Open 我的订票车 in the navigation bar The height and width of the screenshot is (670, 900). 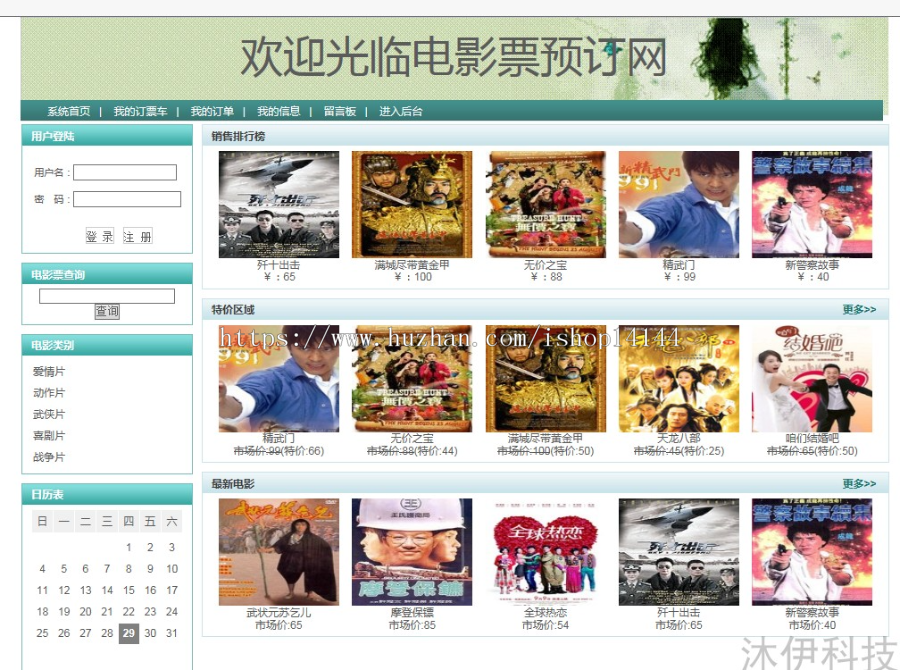pyautogui.click(x=140, y=111)
